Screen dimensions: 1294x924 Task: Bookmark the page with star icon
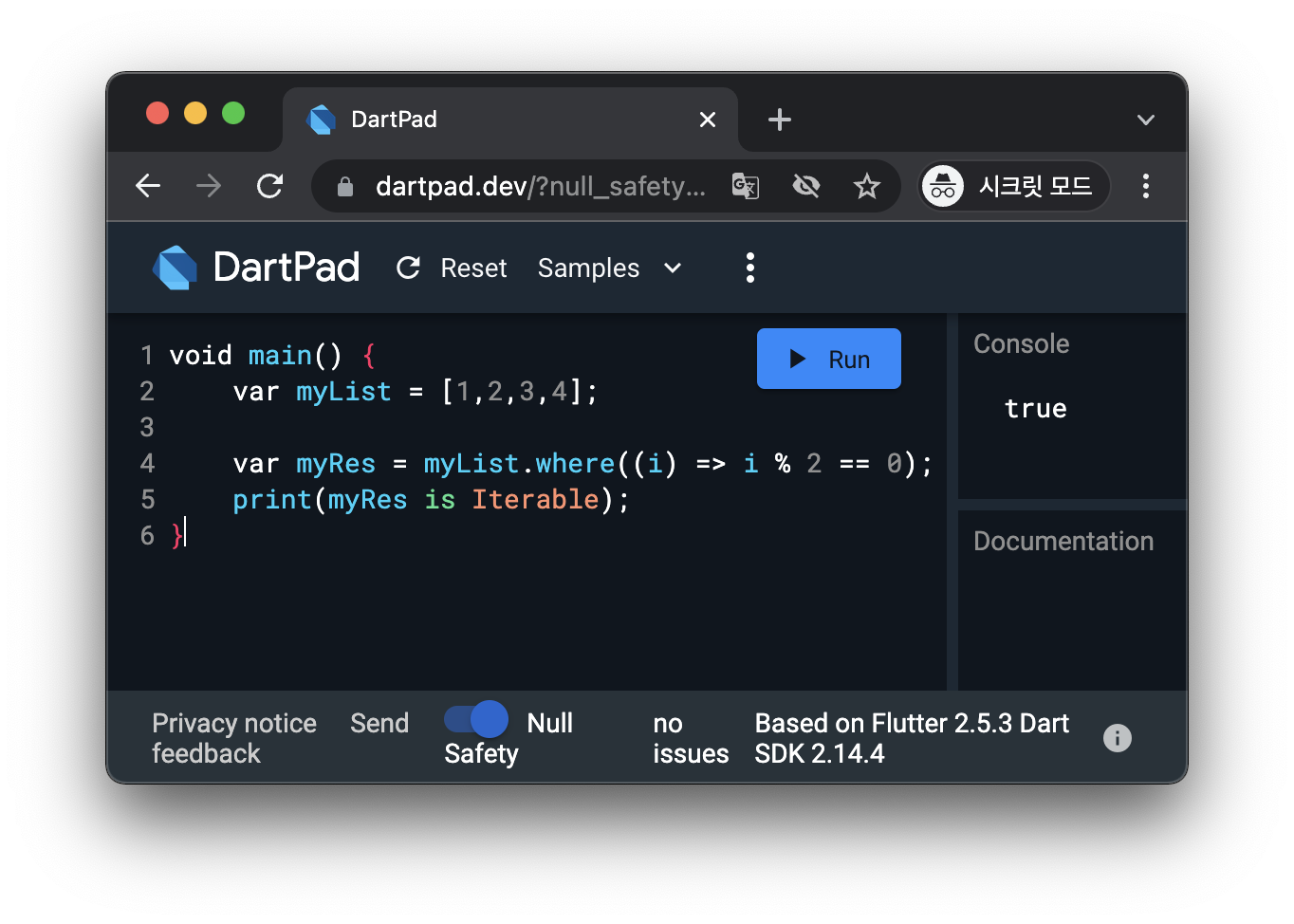click(866, 186)
